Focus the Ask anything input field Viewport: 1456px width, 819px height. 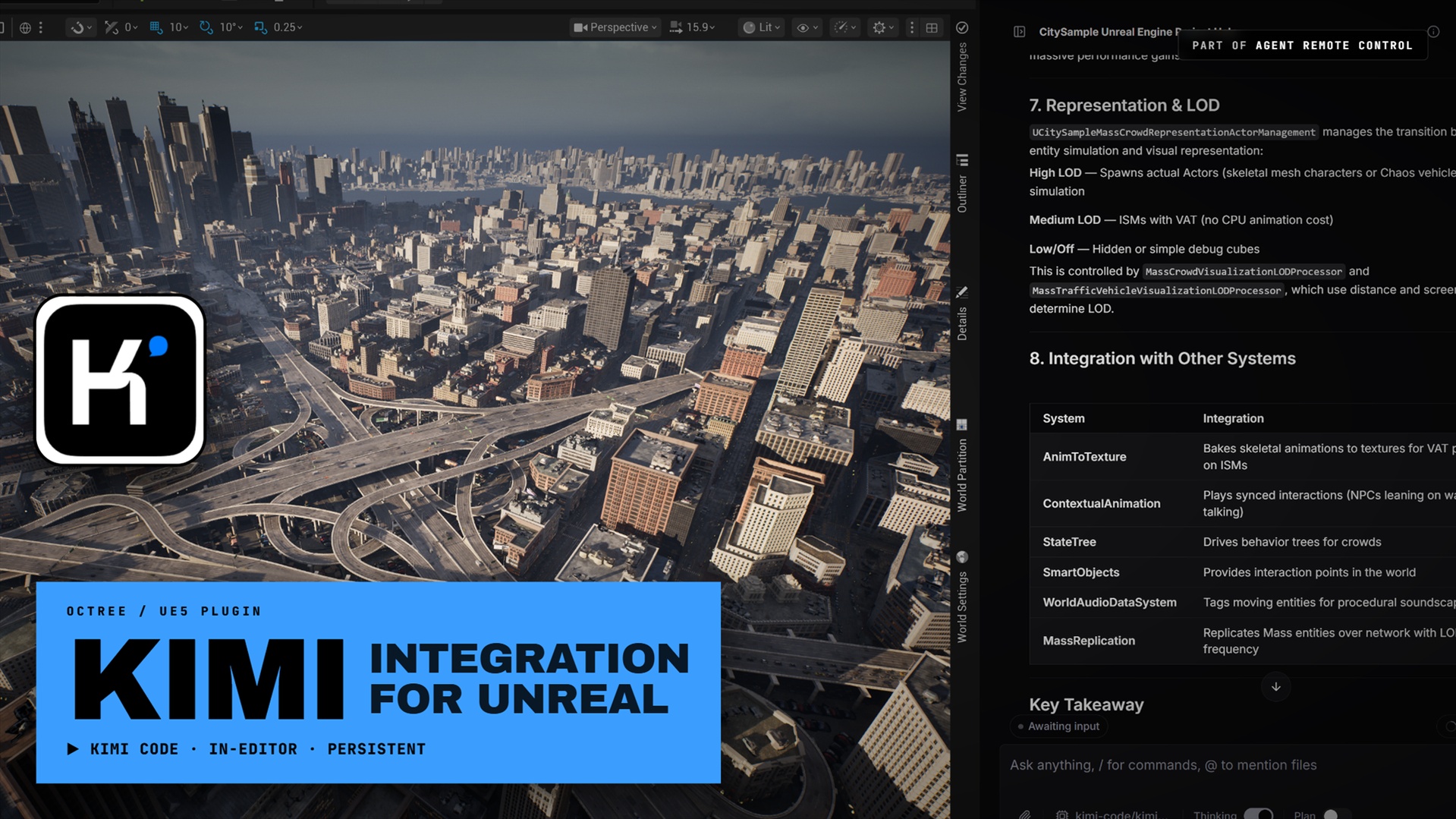coord(1228,765)
